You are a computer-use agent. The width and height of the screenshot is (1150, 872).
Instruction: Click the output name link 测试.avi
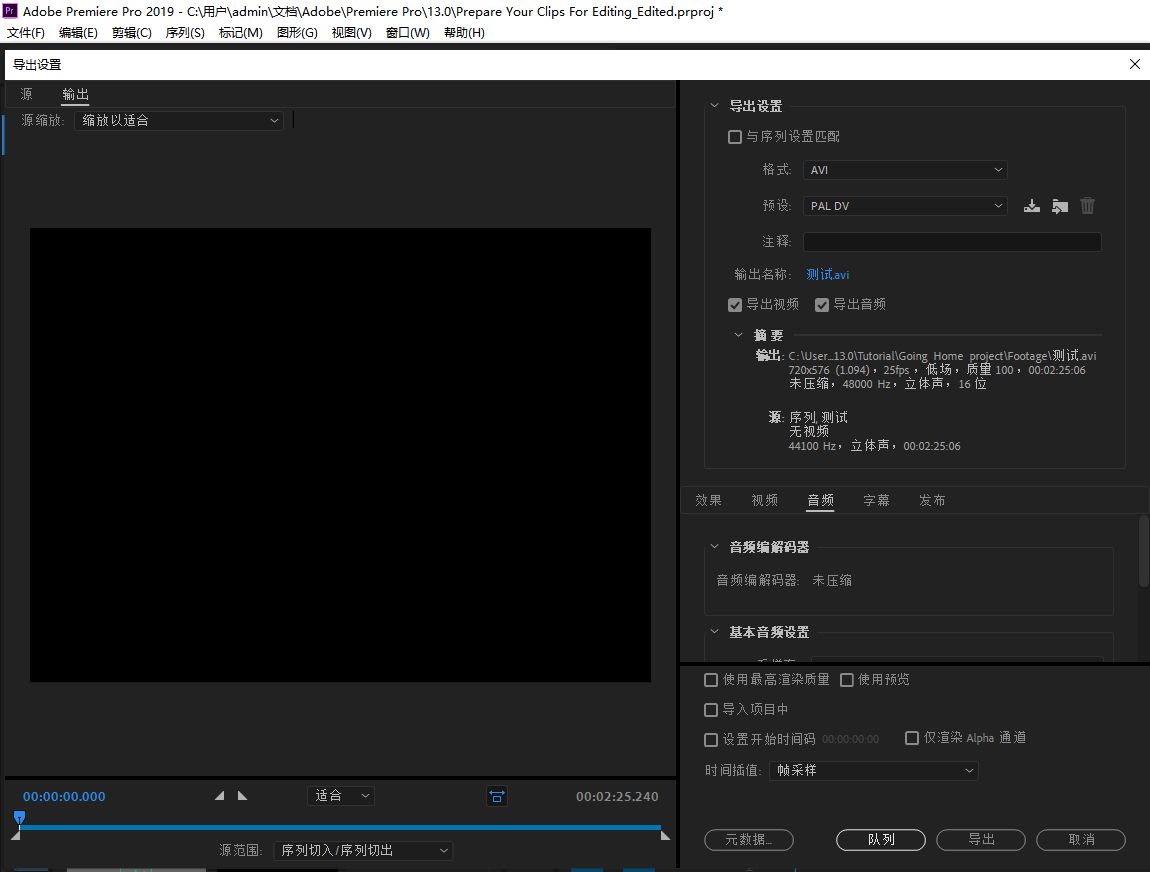(827, 275)
